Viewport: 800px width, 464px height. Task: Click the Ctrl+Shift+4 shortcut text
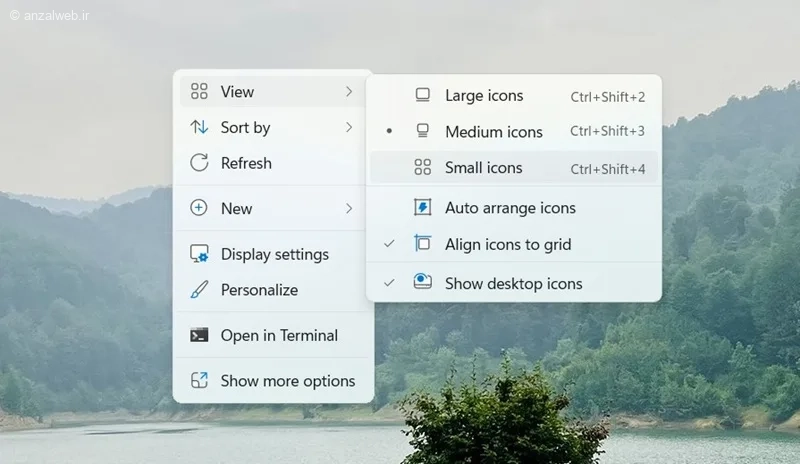[608, 169]
